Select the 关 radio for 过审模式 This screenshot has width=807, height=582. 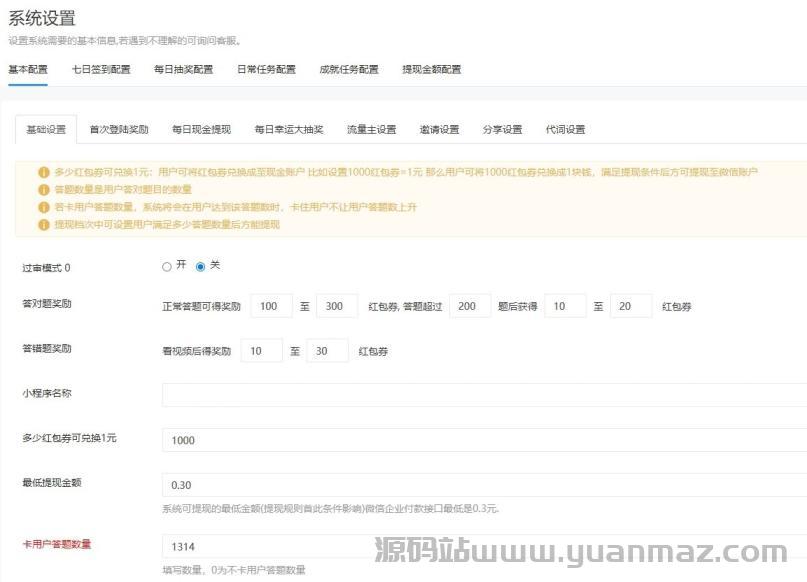click(200, 267)
